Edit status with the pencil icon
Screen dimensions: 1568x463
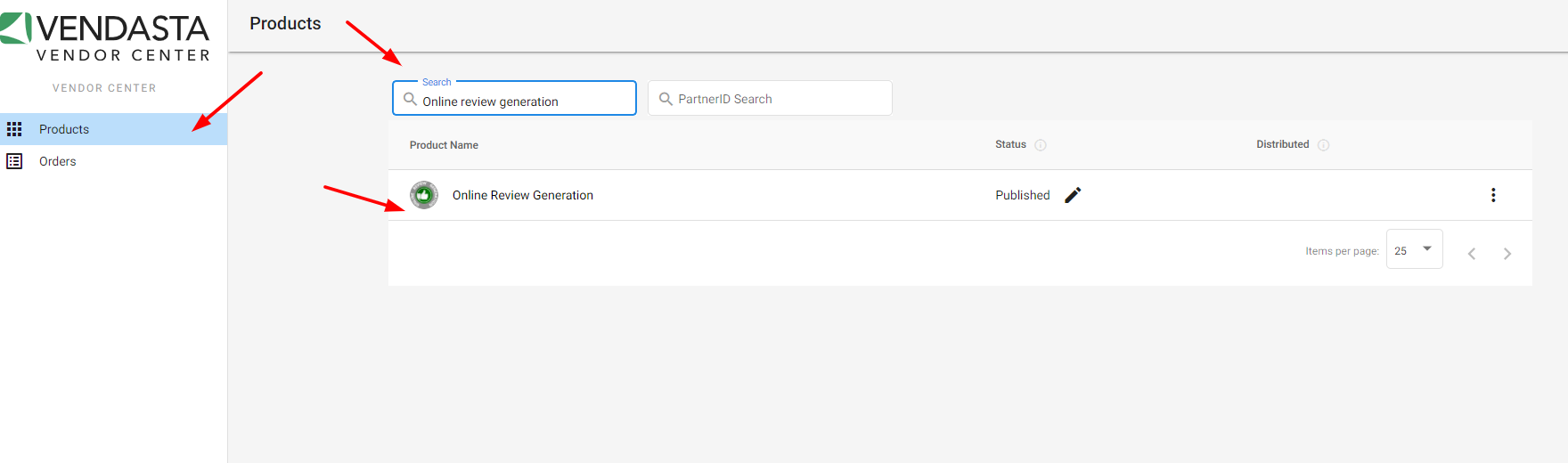point(1073,195)
